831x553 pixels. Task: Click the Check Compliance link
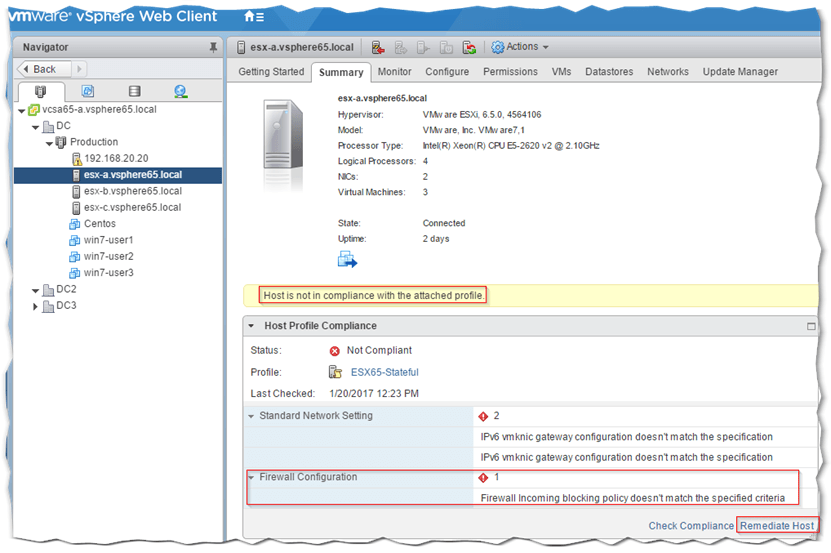click(691, 525)
